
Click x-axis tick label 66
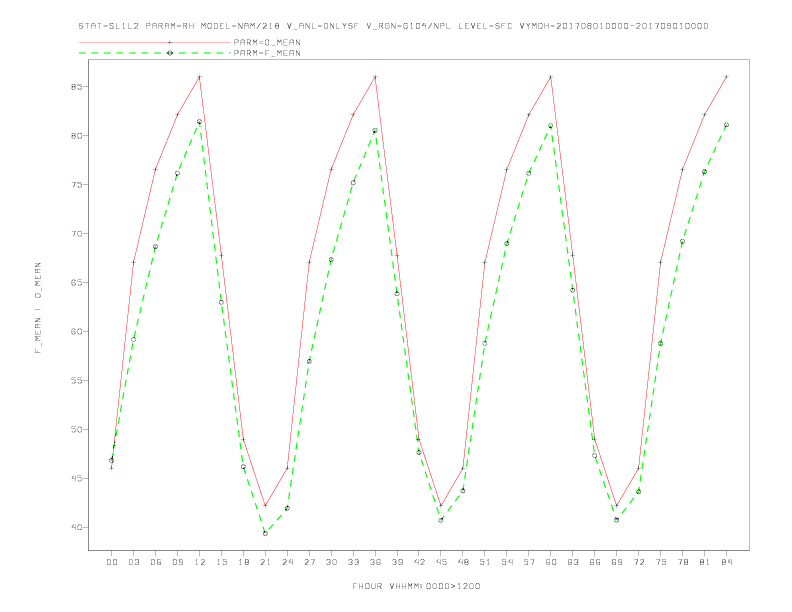coord(595,562)
